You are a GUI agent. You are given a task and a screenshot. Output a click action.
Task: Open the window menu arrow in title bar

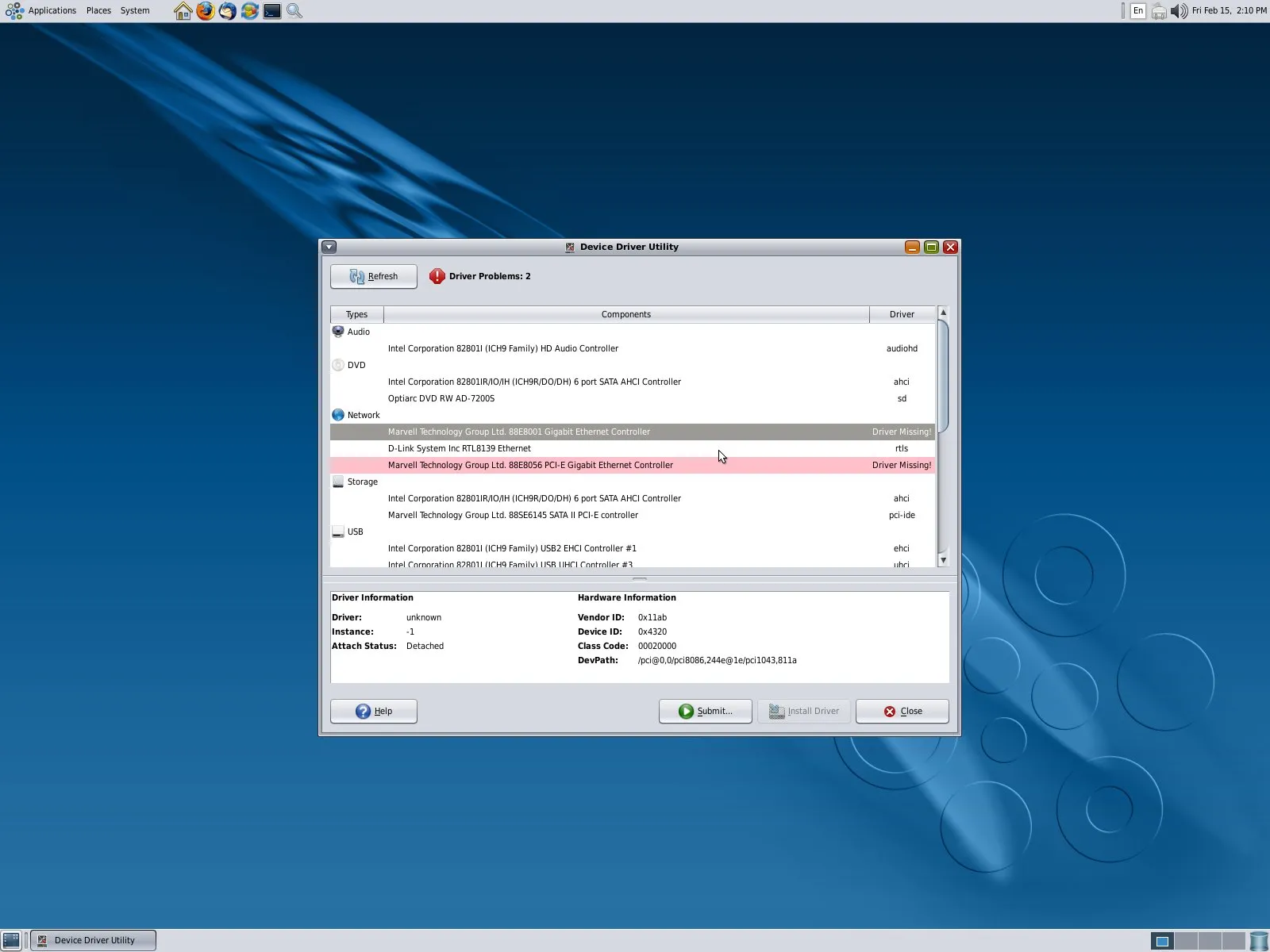[329, 247]
